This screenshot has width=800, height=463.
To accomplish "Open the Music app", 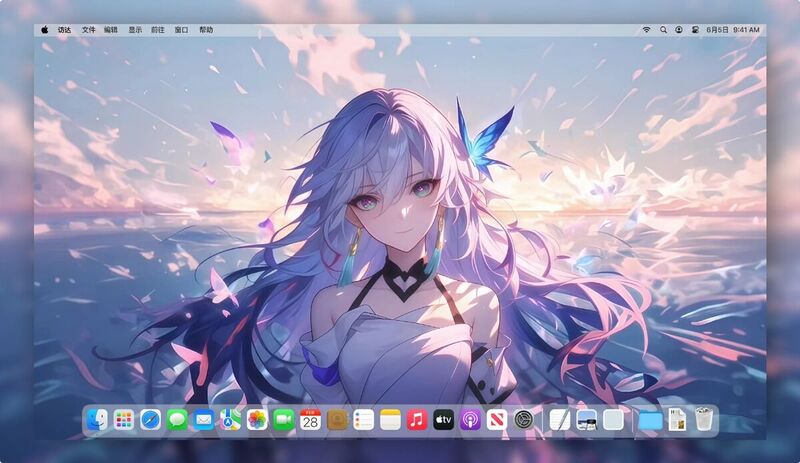I will (417, 420).
